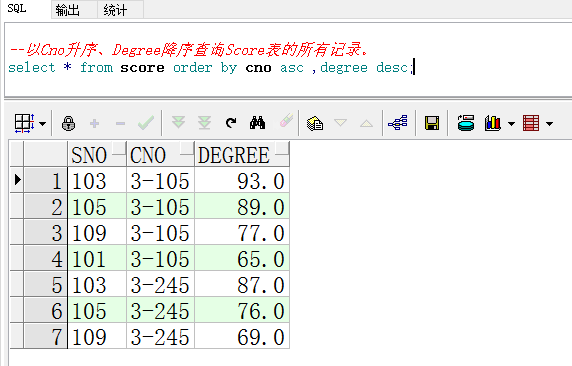Viewport: 572px width, 366px height.
Task: Click the keyword 'select' in query
Action: click(32, 68)
